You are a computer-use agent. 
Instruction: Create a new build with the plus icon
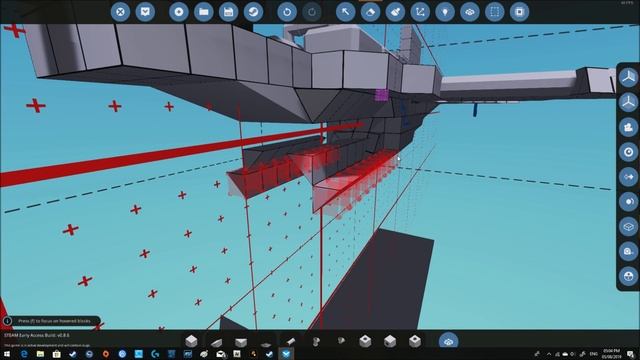coord(179,12)
